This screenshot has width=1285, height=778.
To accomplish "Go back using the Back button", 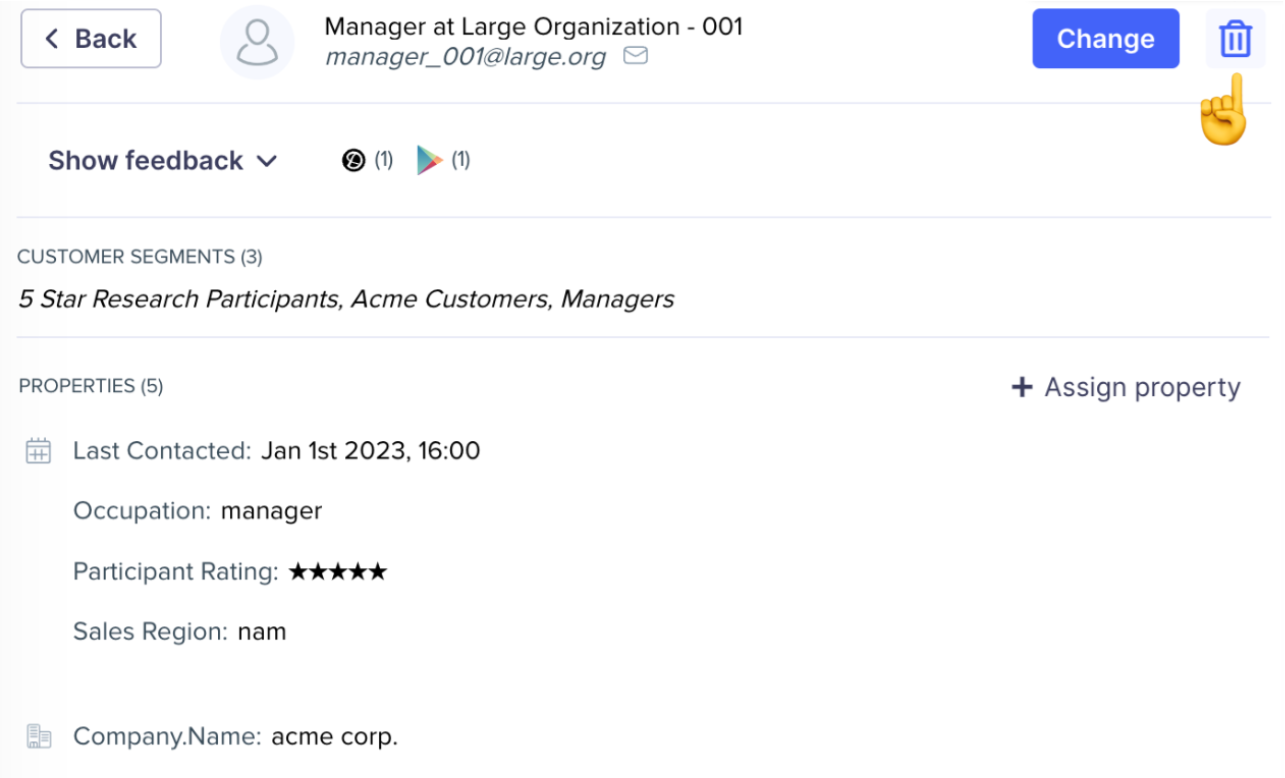I will point(91,39).
